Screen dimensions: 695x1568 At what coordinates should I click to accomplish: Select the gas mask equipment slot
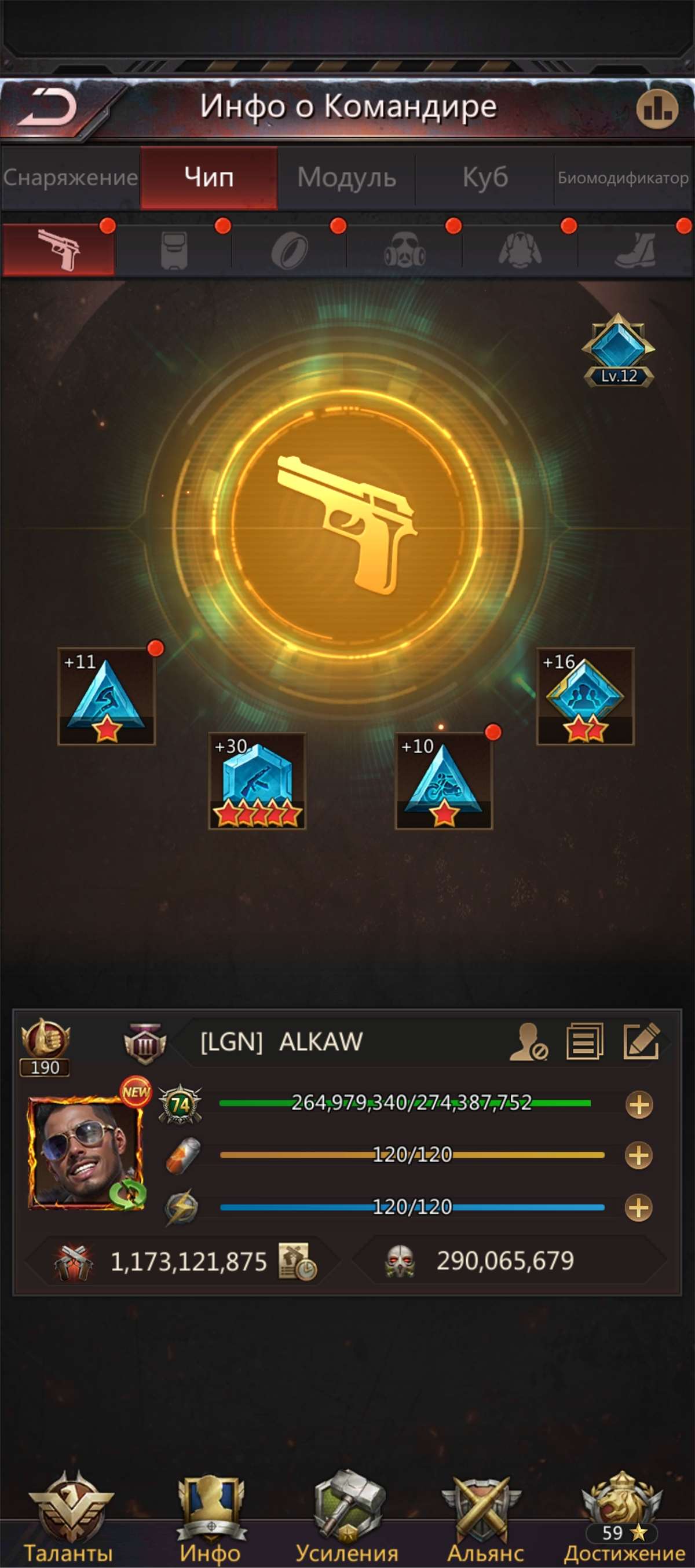[x=404, y=249]
